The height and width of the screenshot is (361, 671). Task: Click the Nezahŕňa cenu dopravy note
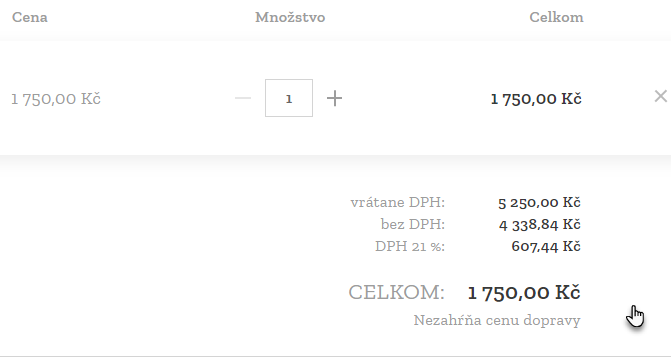[497, 320]
